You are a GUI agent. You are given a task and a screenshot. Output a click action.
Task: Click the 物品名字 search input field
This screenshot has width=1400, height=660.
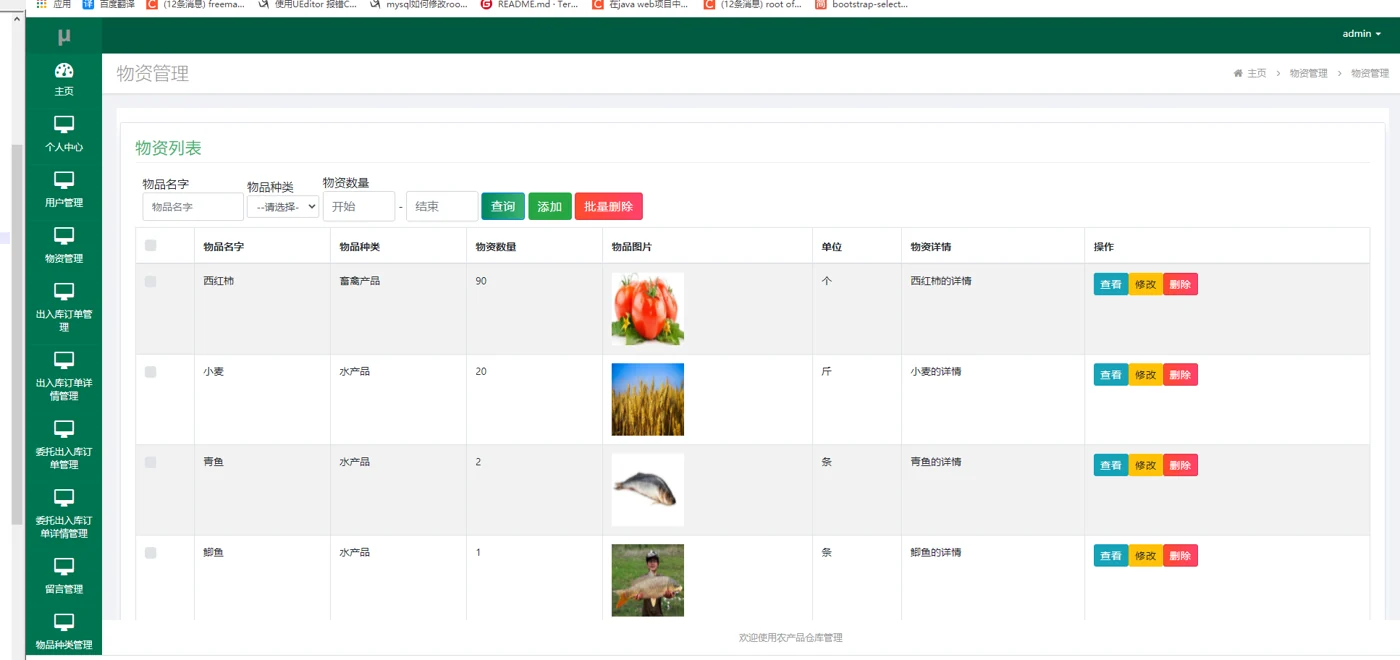point(193,207)
